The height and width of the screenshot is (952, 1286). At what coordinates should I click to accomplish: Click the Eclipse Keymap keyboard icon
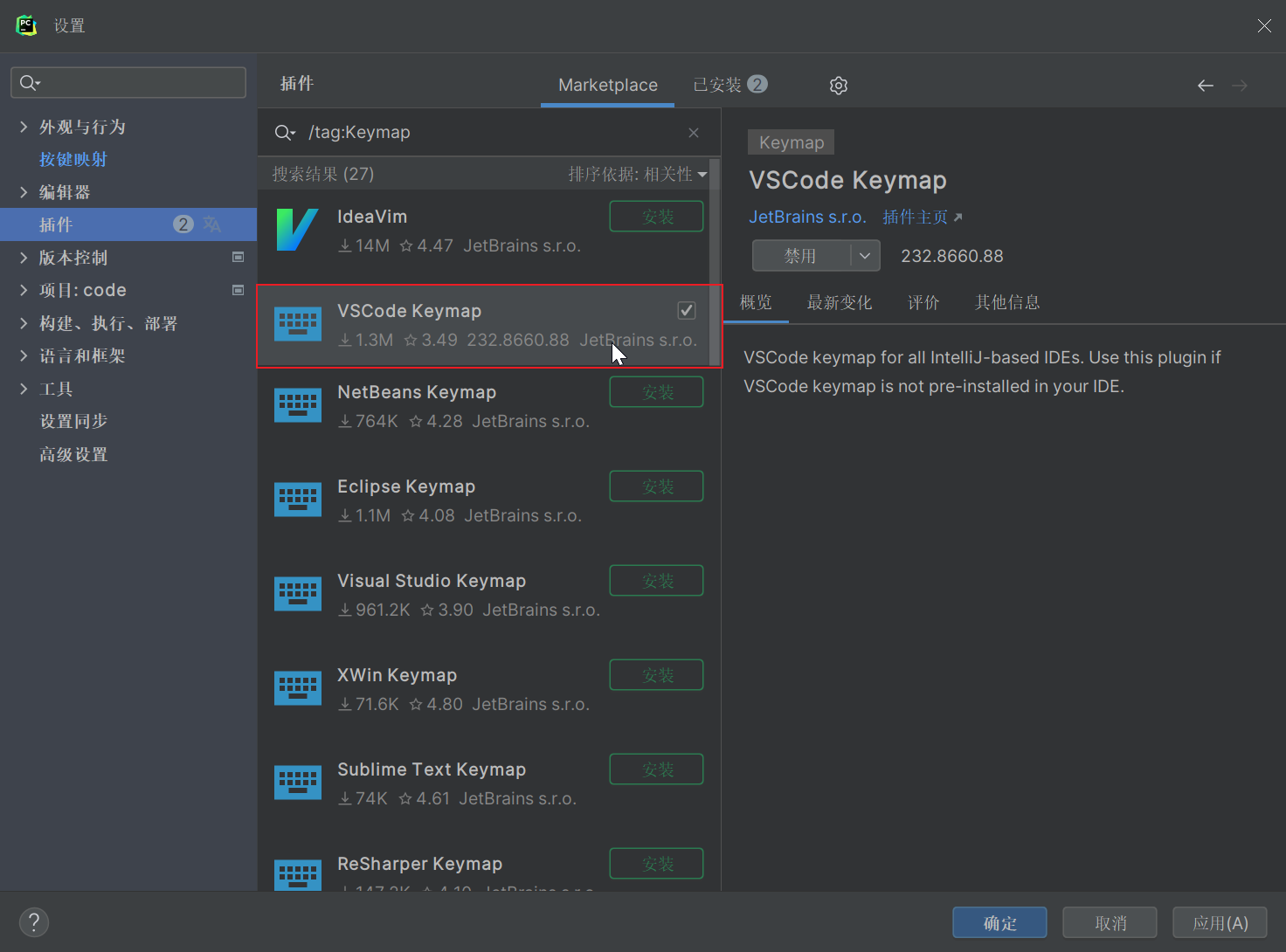298,500
